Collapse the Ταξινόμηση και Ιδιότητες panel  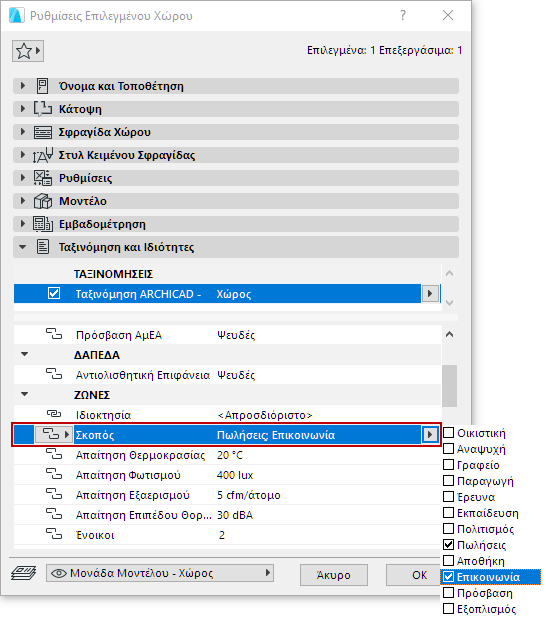23,247
